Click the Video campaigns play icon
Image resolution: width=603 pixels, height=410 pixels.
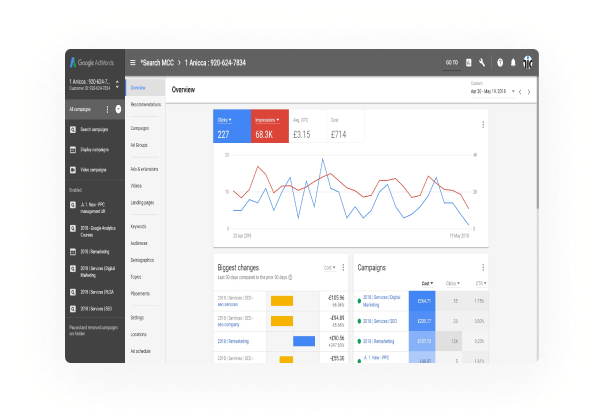click(73, 170)
